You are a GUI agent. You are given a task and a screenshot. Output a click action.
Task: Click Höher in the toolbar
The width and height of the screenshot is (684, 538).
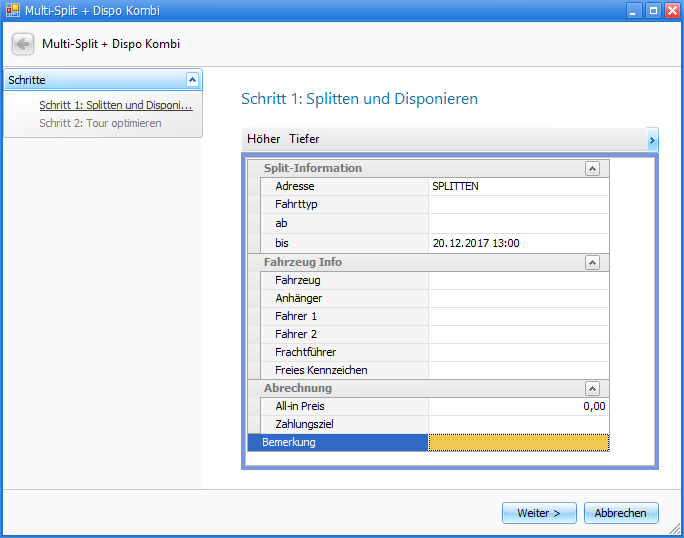[263, 139]
